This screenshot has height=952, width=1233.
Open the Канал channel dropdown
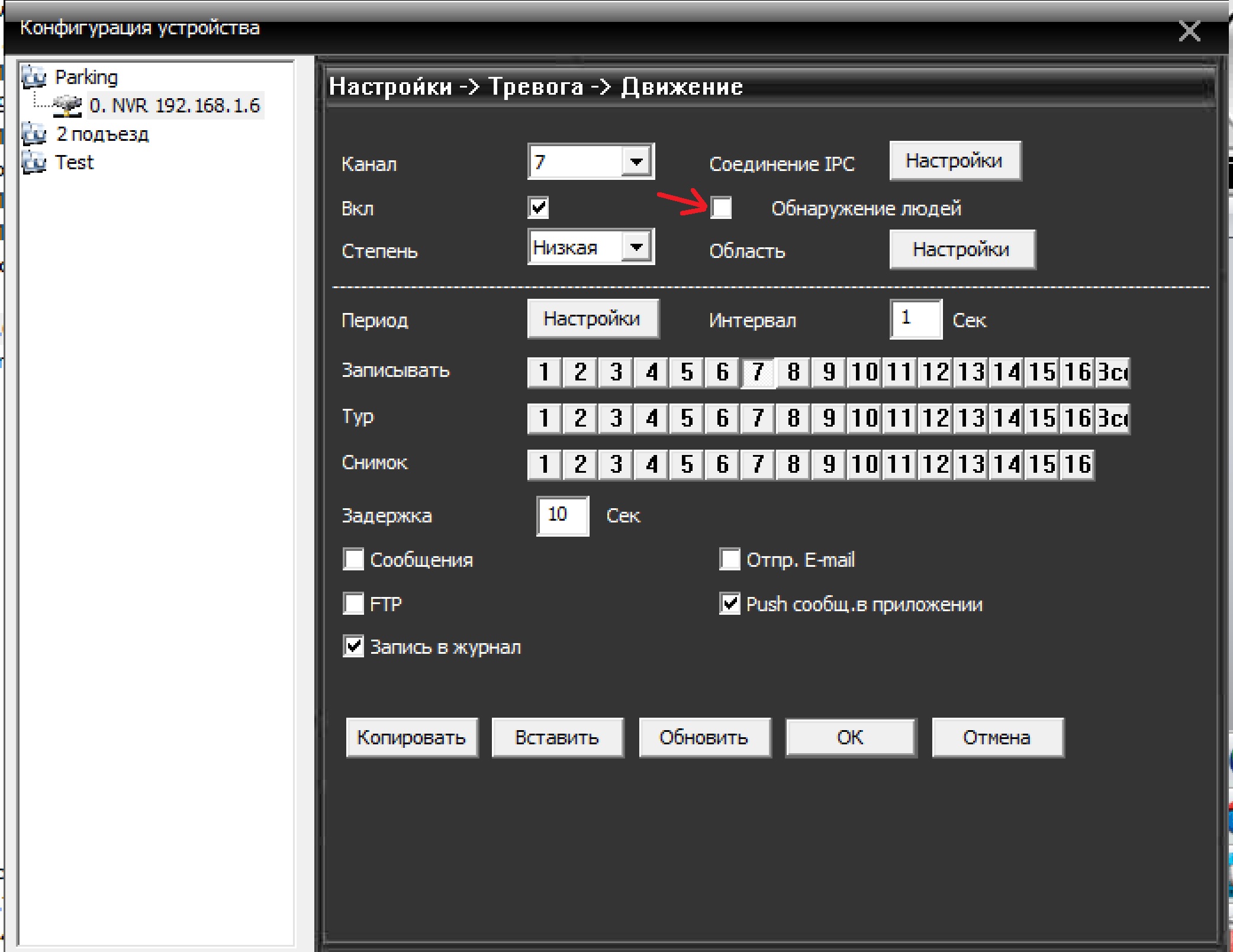[x=636, y=162]
